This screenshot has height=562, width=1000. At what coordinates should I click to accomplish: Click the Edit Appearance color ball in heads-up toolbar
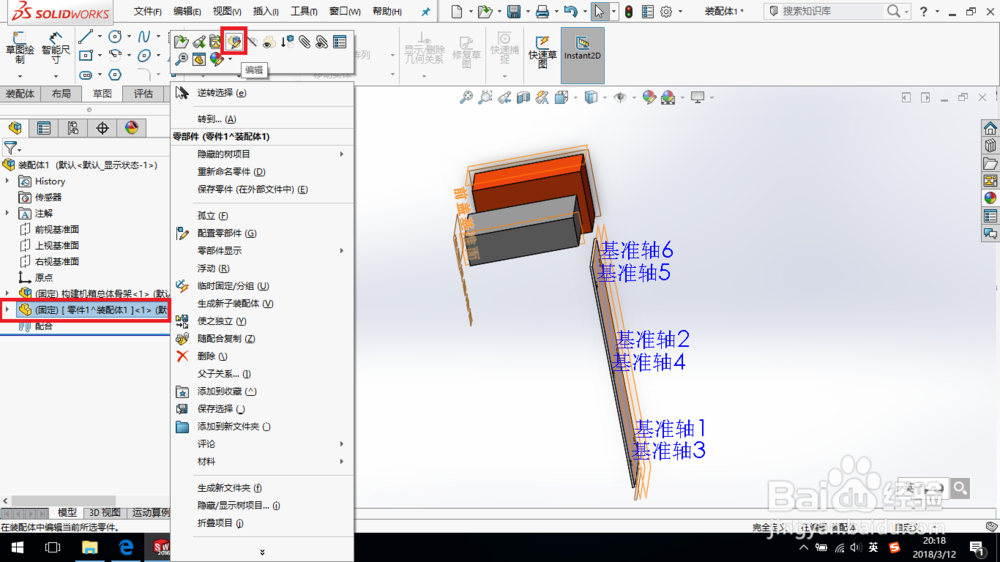(x=649, y=98)
